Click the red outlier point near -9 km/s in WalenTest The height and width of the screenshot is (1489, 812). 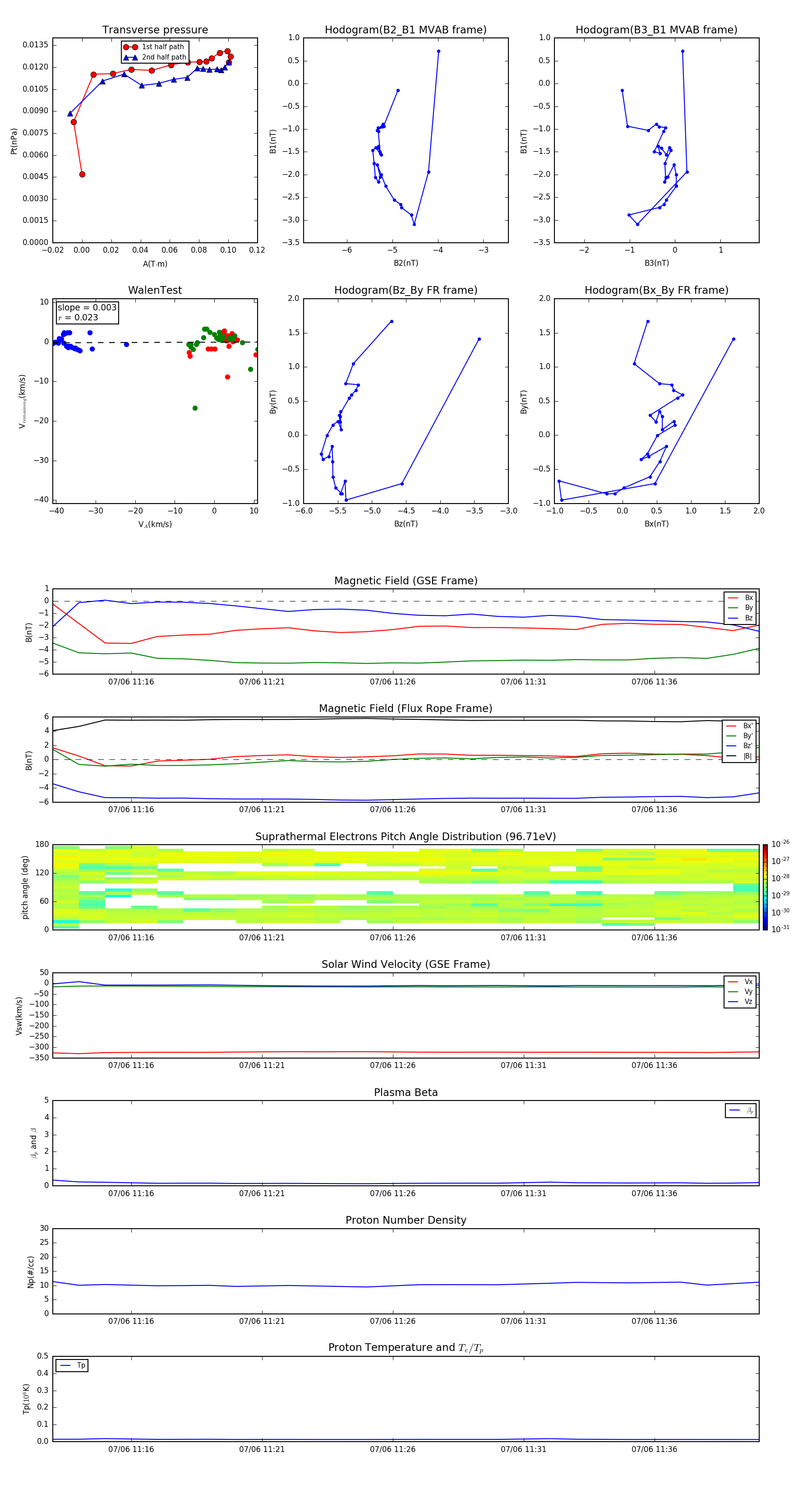click(228, 377)
